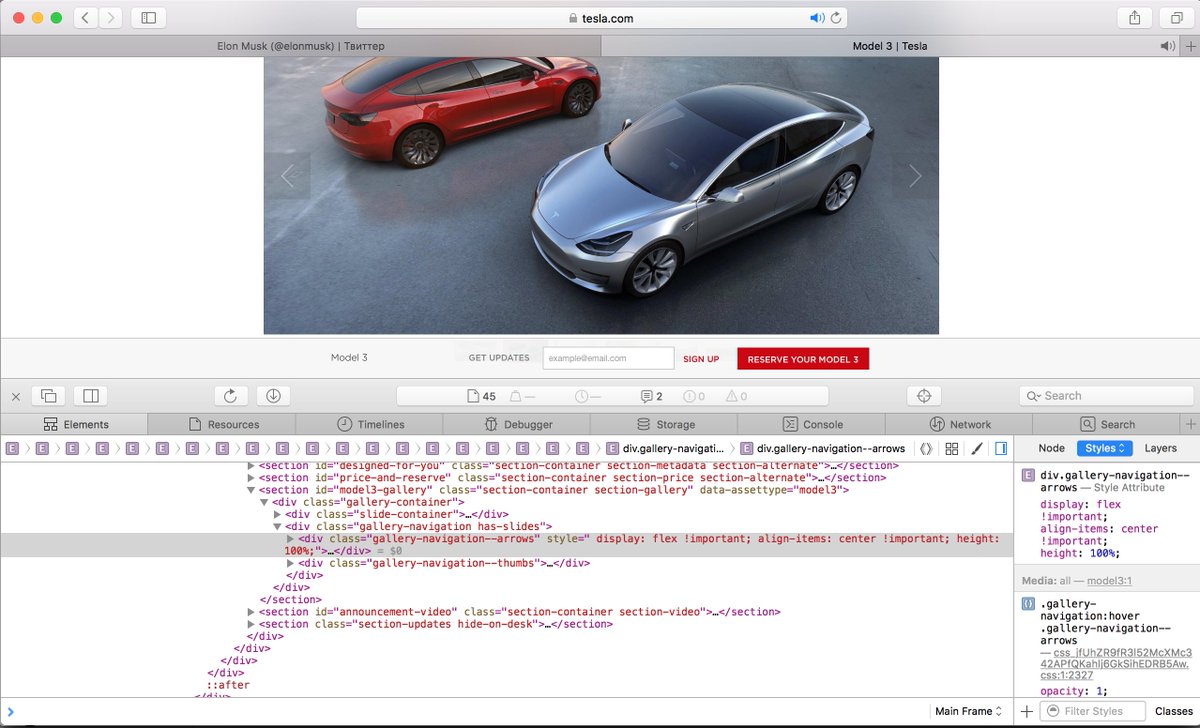
Task: Expand the gallery-navigation--arrows div
Action: [291, 539]
